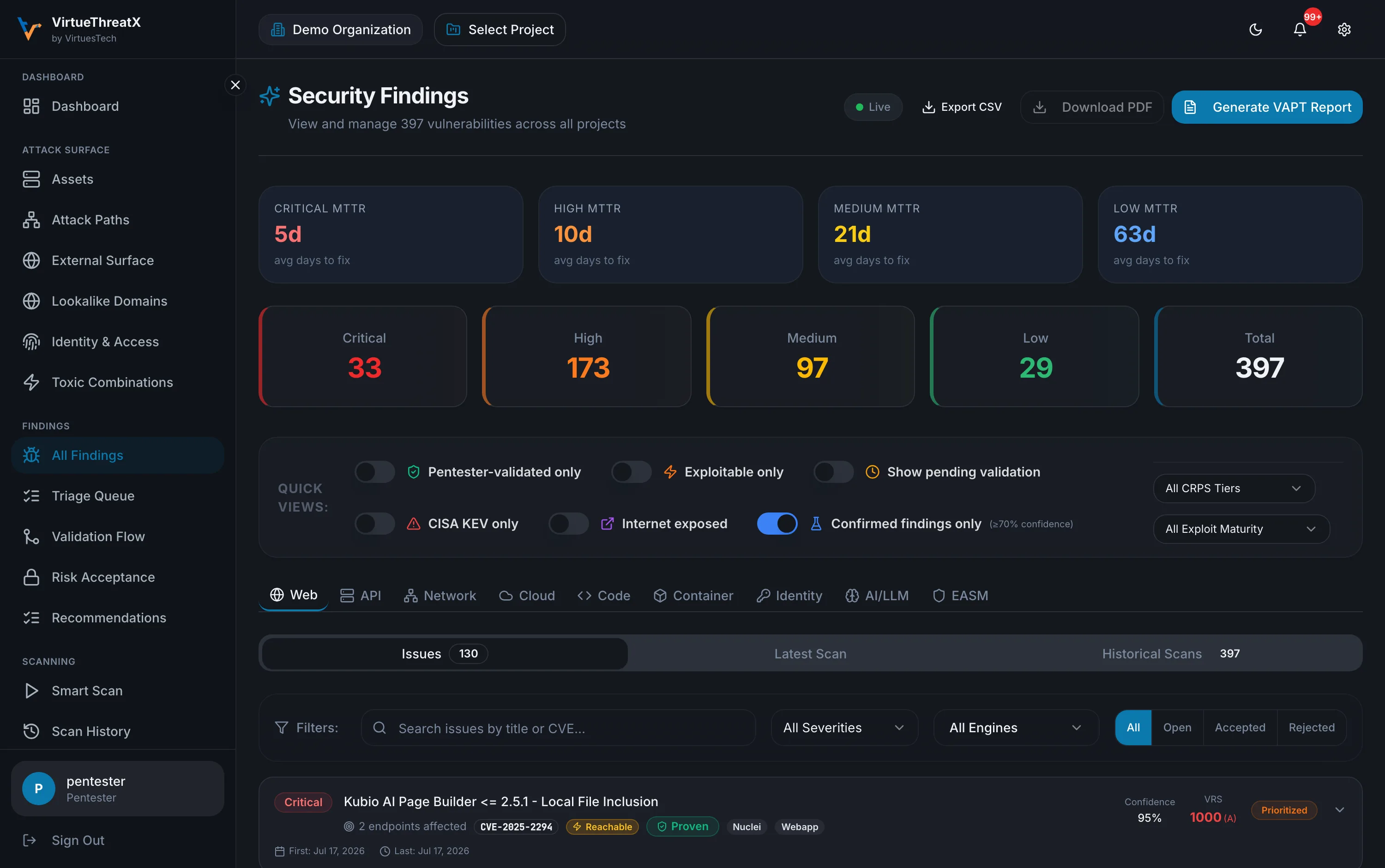This screenshot has width=1385, height=868.
Task: Generate VAPT Report
Action: click(x=1267, y=108)
